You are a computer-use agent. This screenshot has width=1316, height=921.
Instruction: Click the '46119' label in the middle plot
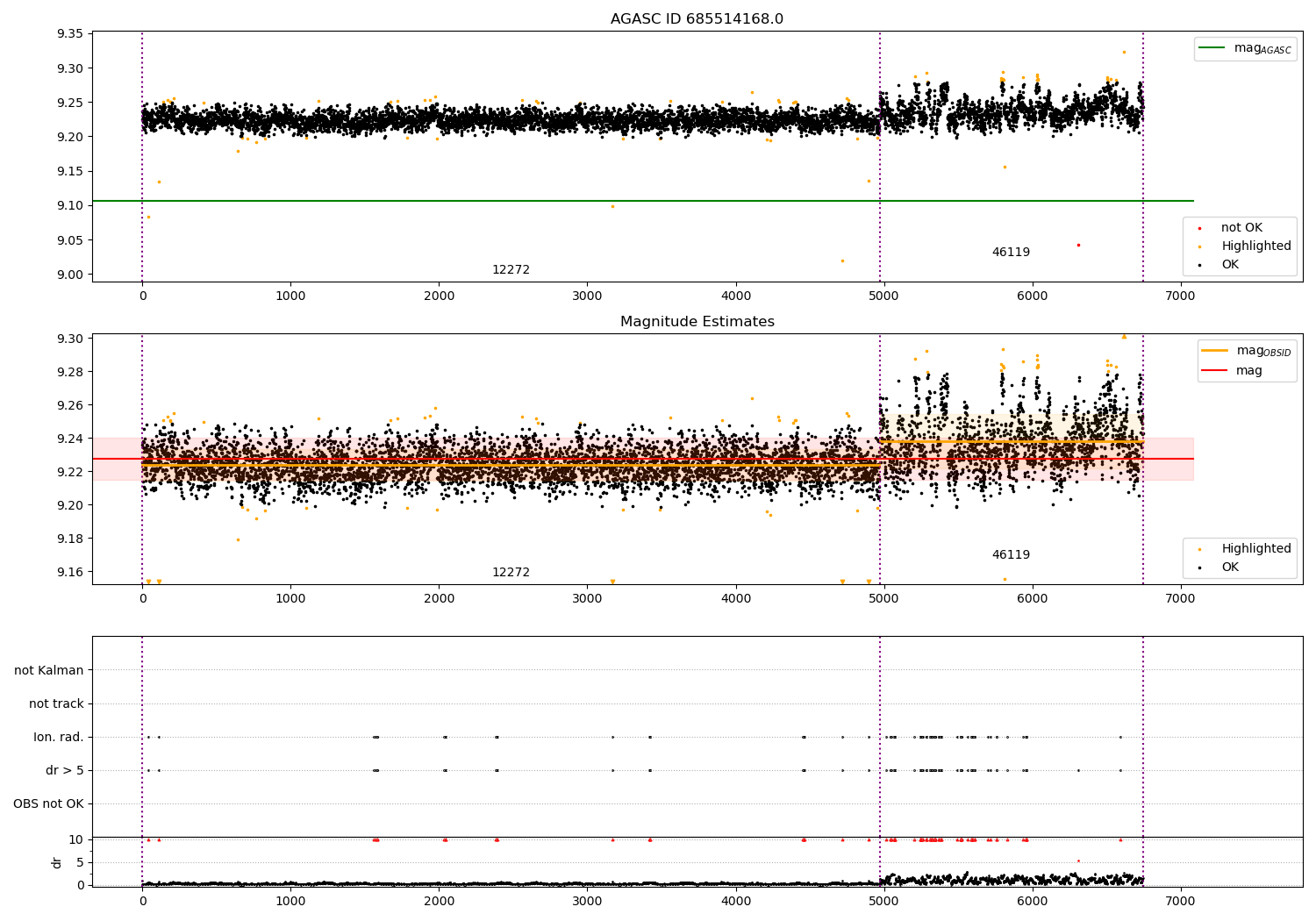1011,555
